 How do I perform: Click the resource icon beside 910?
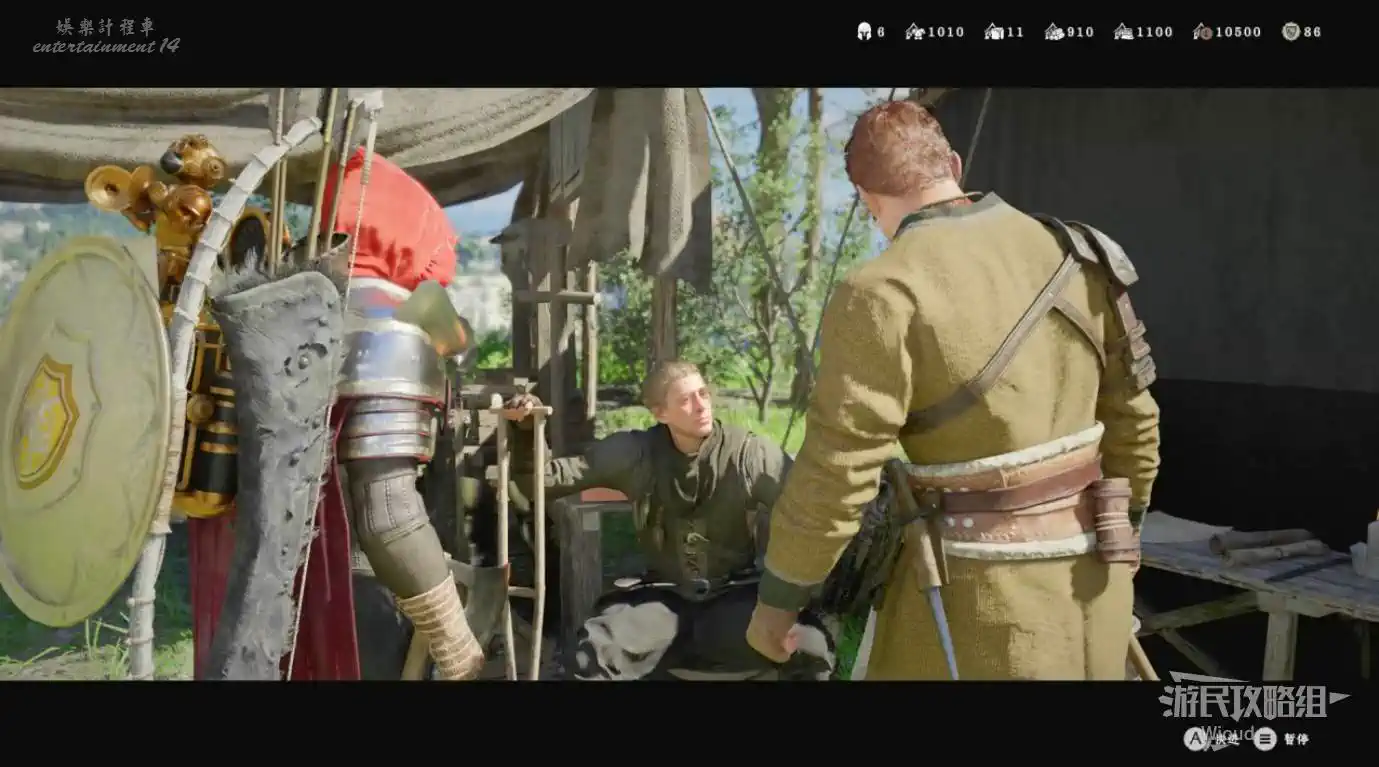click(1054, 31)
